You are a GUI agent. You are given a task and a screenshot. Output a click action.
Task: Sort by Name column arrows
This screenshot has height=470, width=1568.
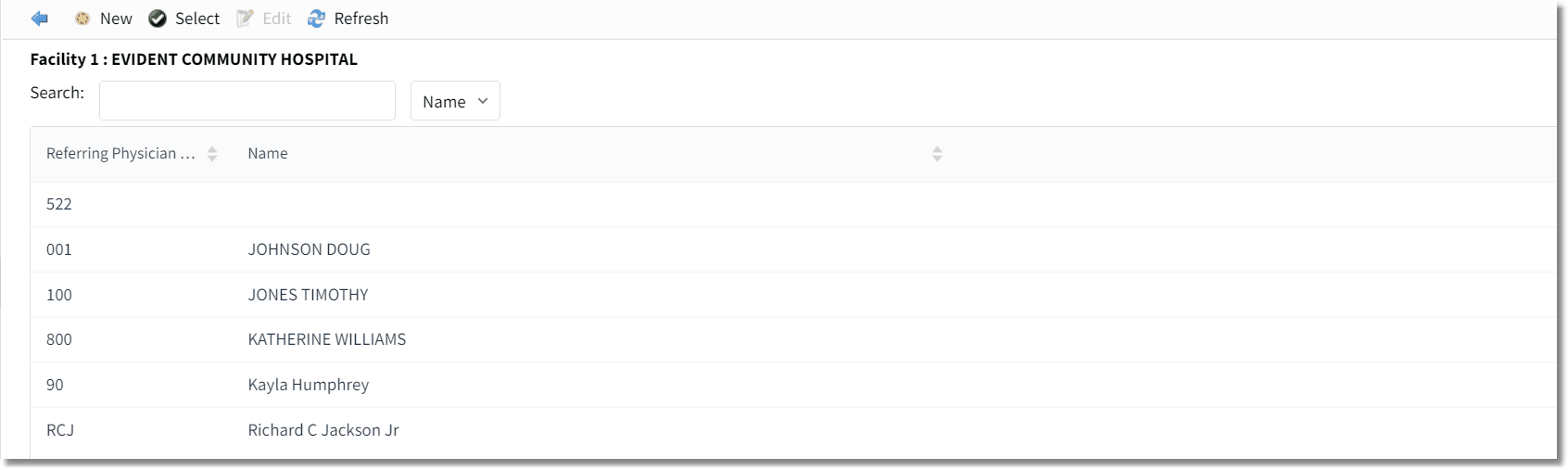tap(937, 154)
